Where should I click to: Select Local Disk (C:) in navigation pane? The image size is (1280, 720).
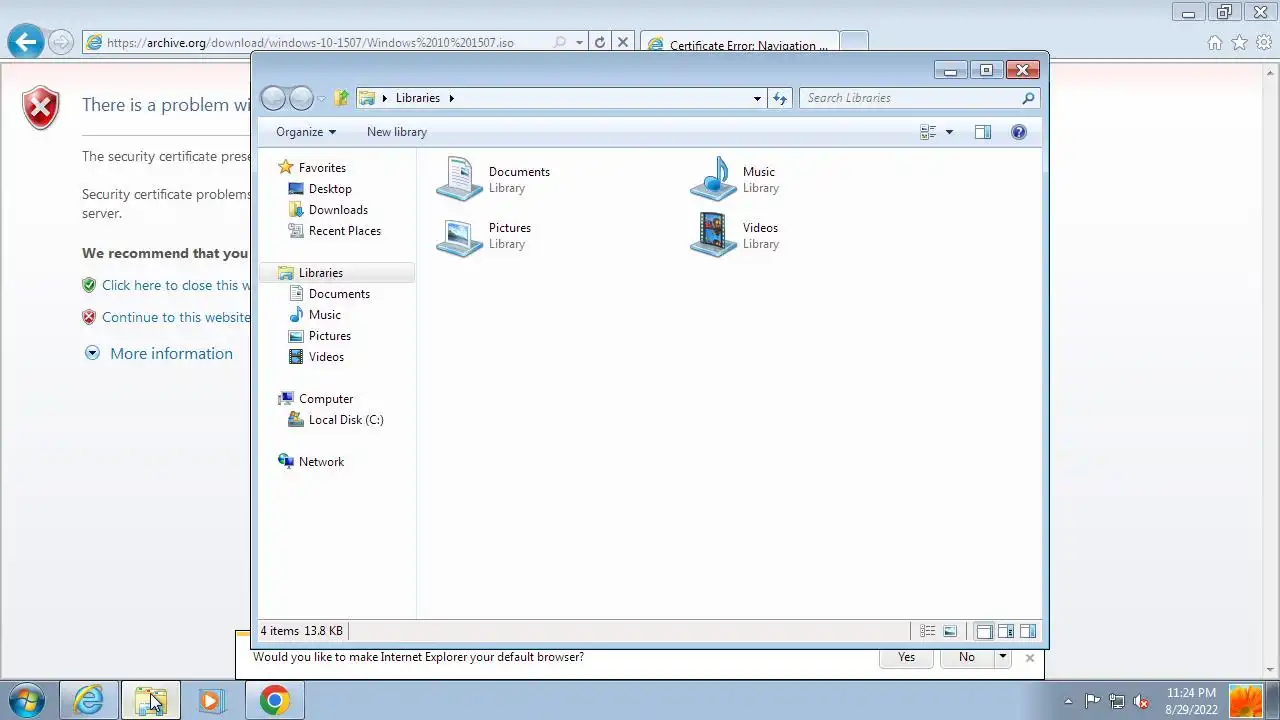346,420
